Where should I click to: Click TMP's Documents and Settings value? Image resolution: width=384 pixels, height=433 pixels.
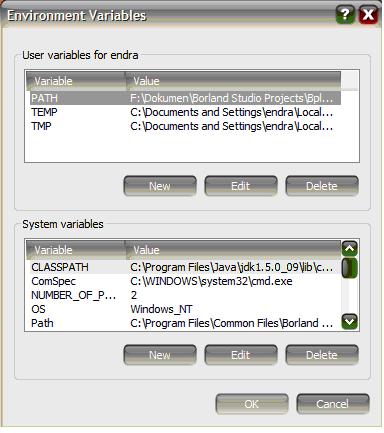pyautogui.click(x=232, y=126)
